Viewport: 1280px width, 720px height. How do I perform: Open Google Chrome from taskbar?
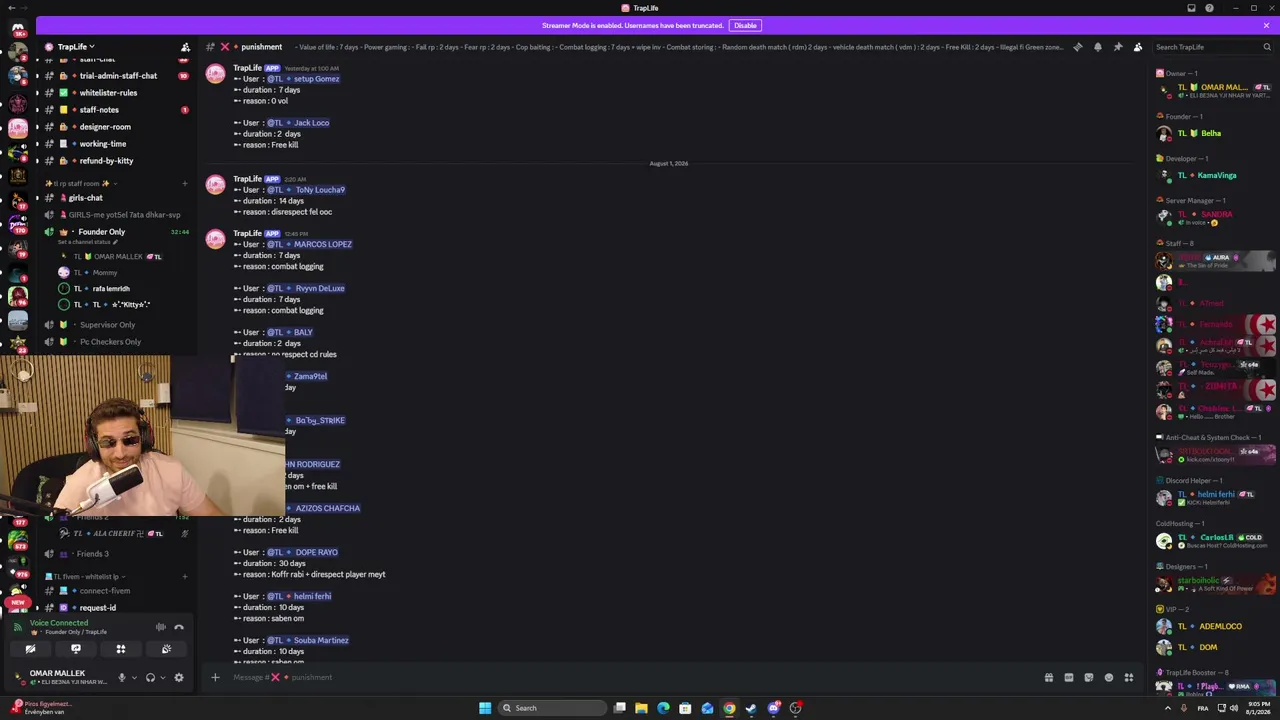[x=729, y=708]
